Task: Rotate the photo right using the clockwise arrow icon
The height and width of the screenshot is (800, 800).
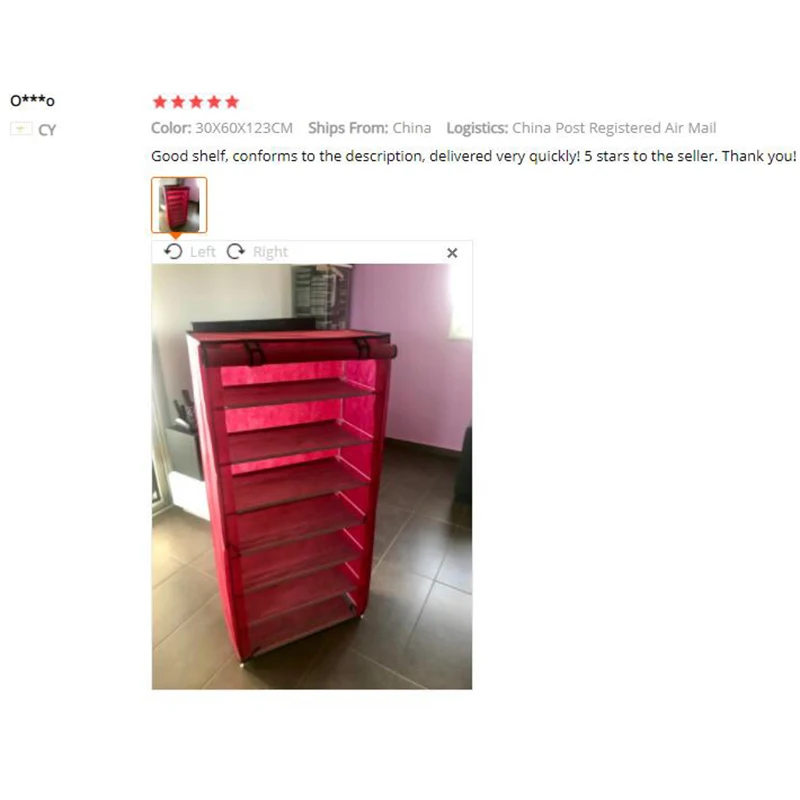Action: pyautogui.click(x=236, y=252)
